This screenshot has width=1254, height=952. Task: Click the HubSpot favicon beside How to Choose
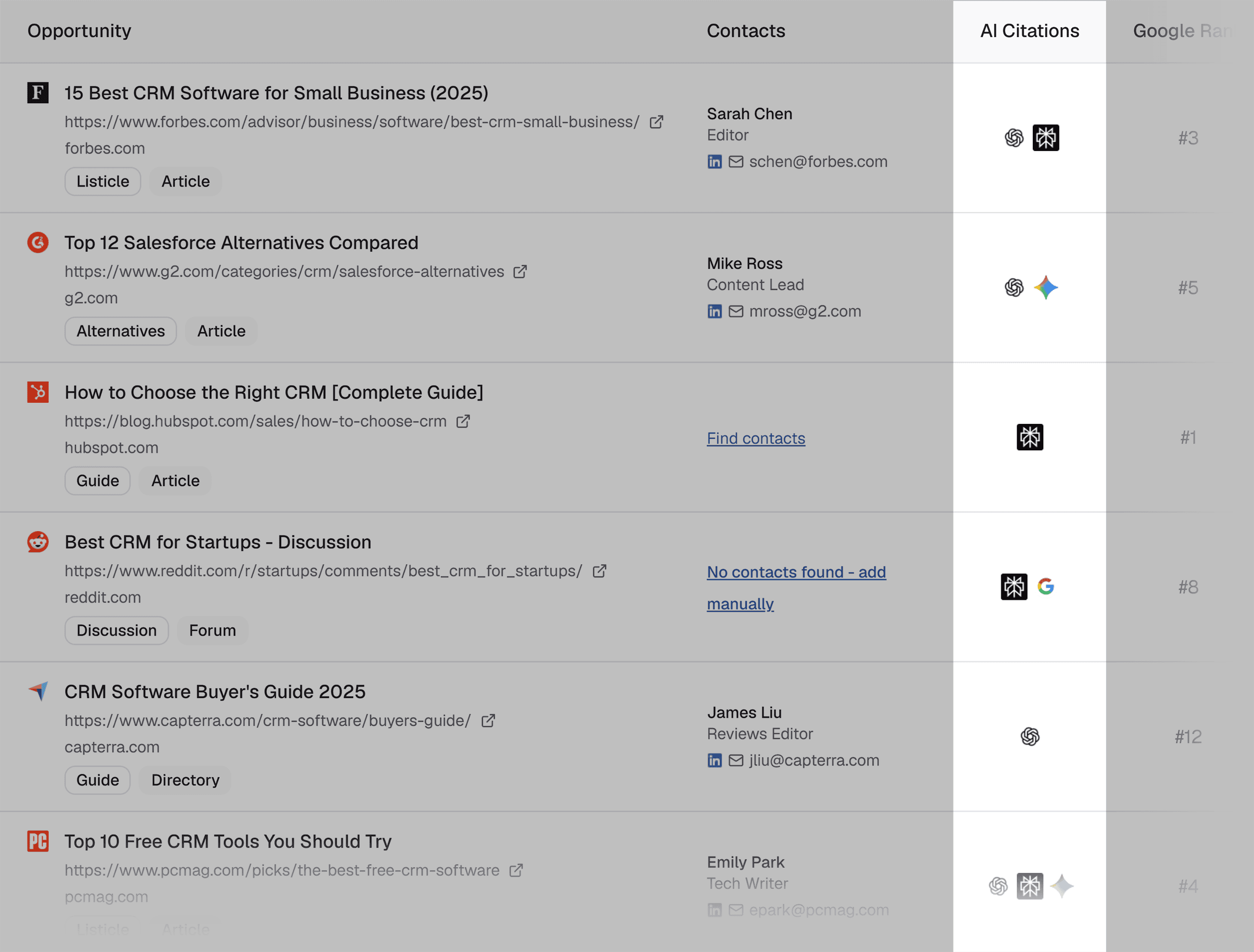tap(38, 392)
